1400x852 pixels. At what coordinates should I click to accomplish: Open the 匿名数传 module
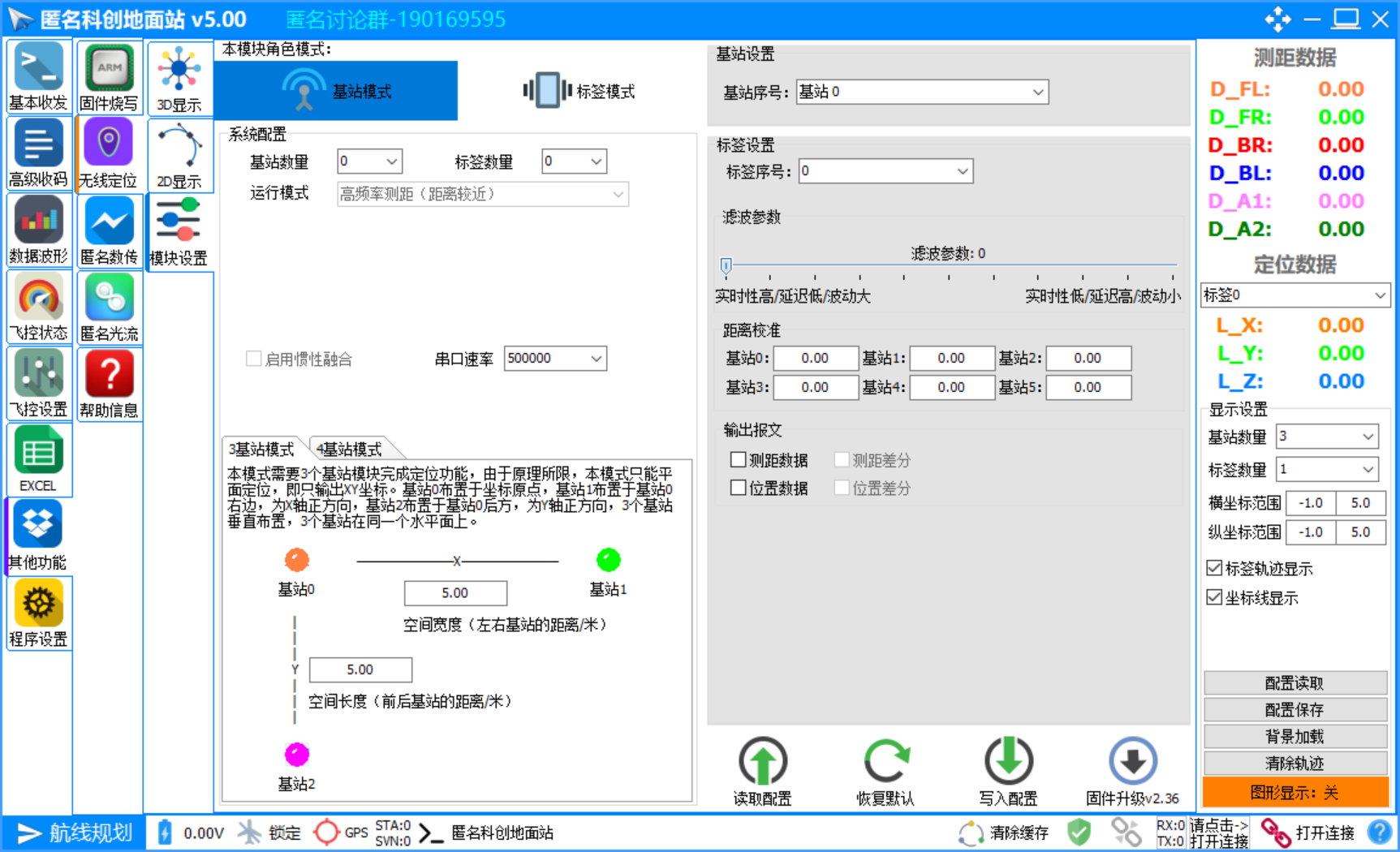point(109,230)
